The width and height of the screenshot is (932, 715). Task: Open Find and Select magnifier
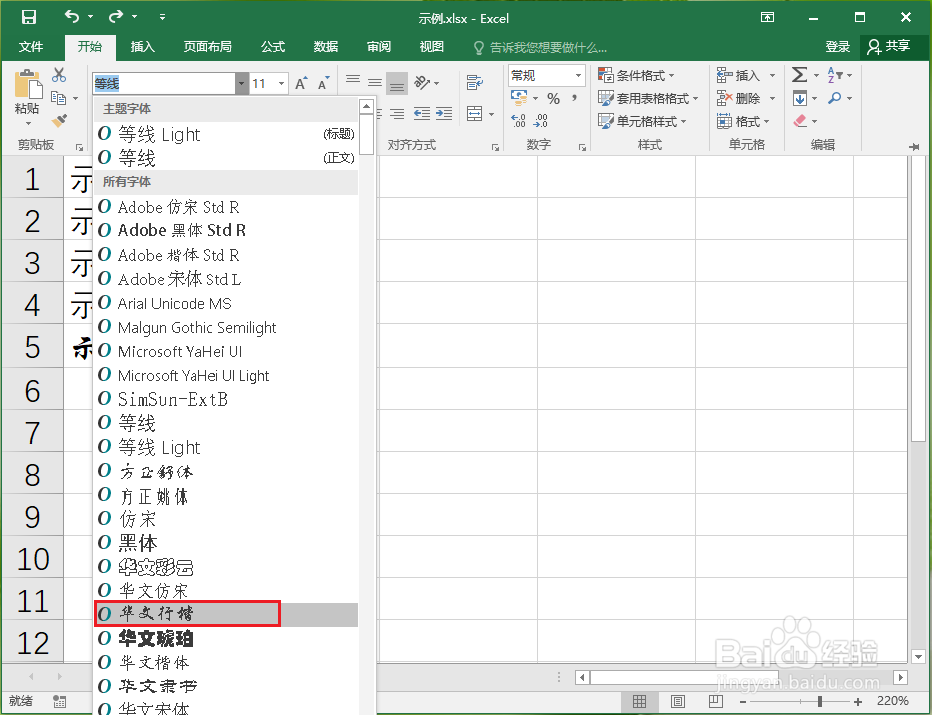[x=835, y=98]
